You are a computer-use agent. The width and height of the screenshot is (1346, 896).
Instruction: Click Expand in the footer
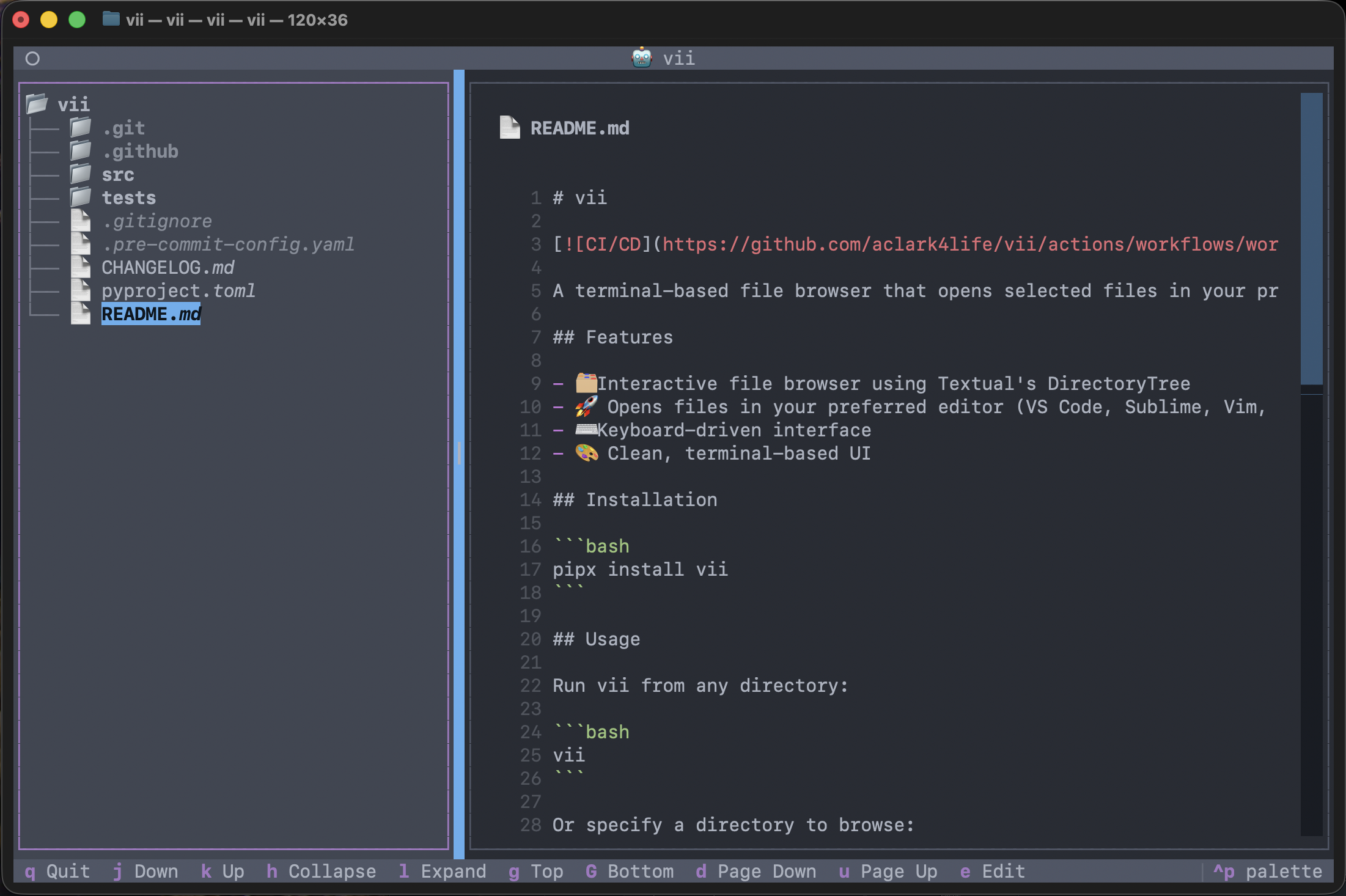coord(443,871)
